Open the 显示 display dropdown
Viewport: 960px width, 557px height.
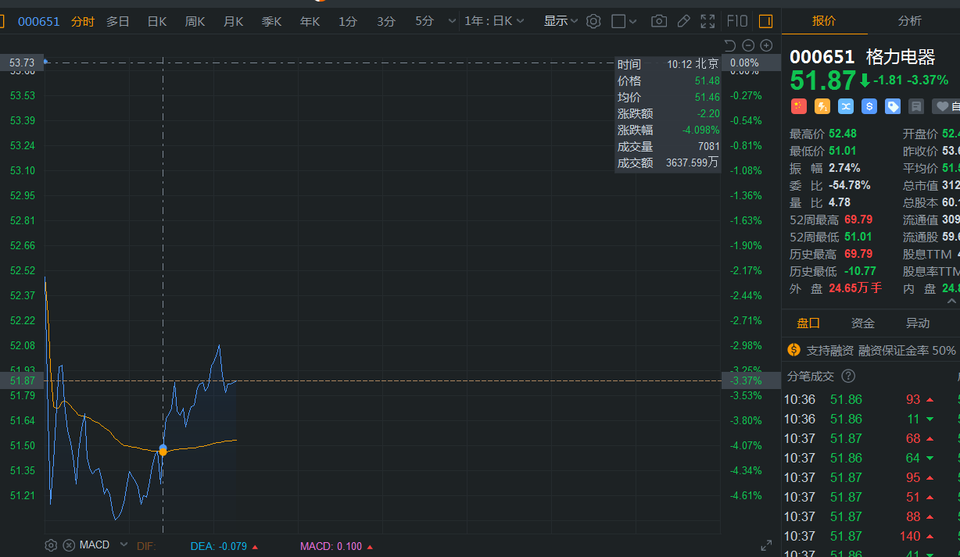560,21
